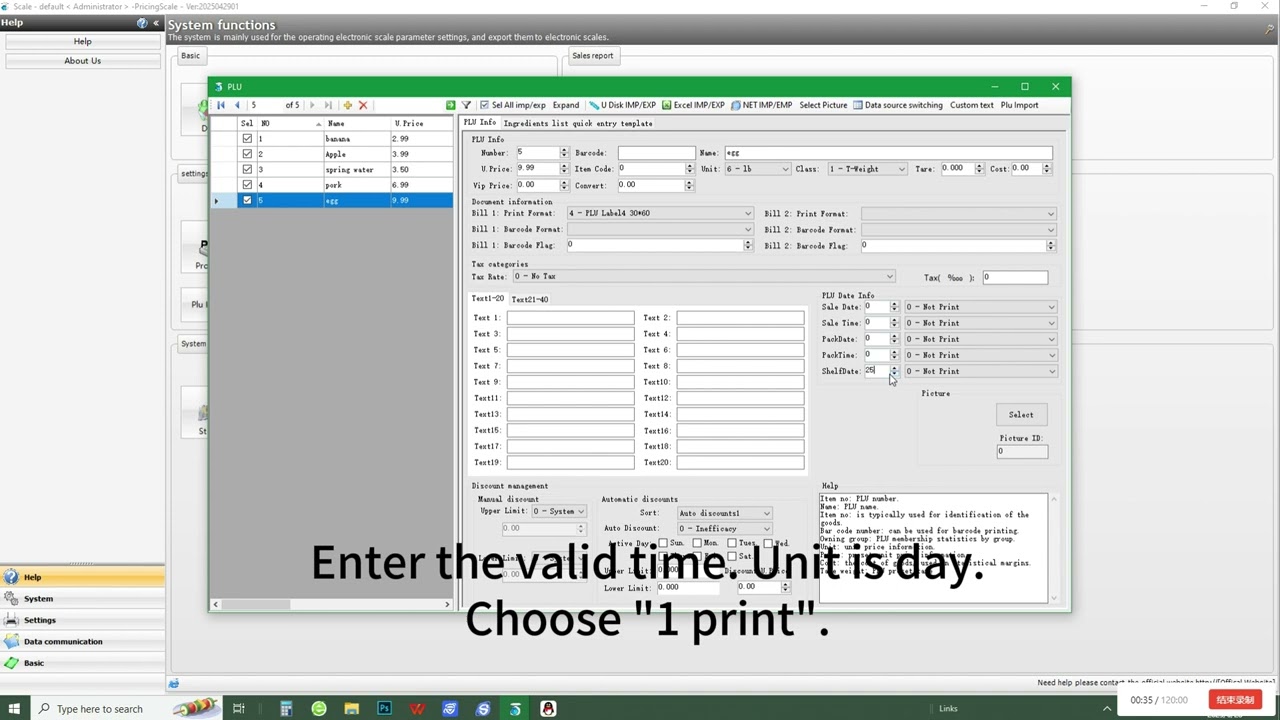
Task: Uncheck the spring water row checkbox
Action: point(247,169)
